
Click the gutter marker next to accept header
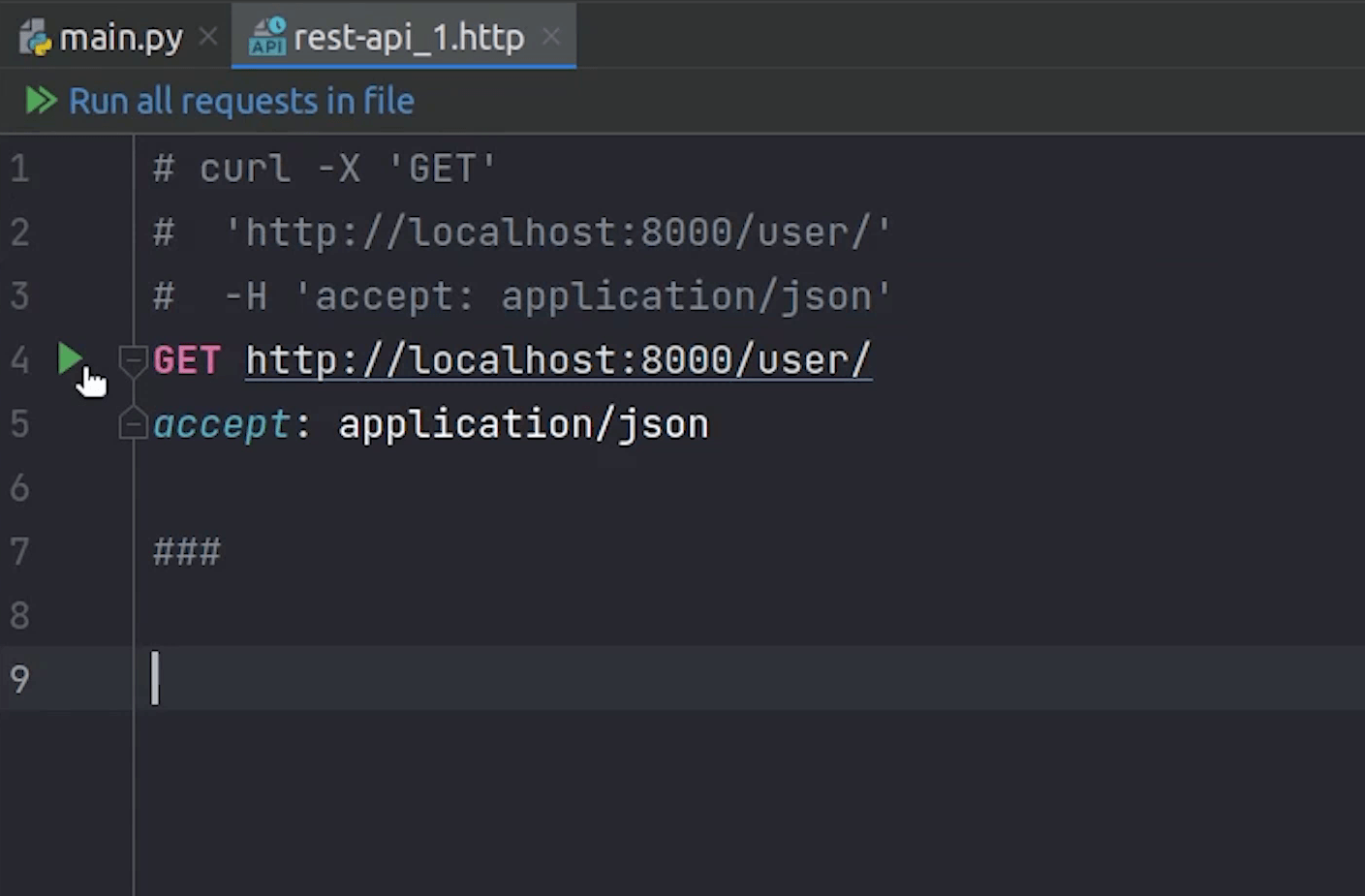tap(133, 424)
